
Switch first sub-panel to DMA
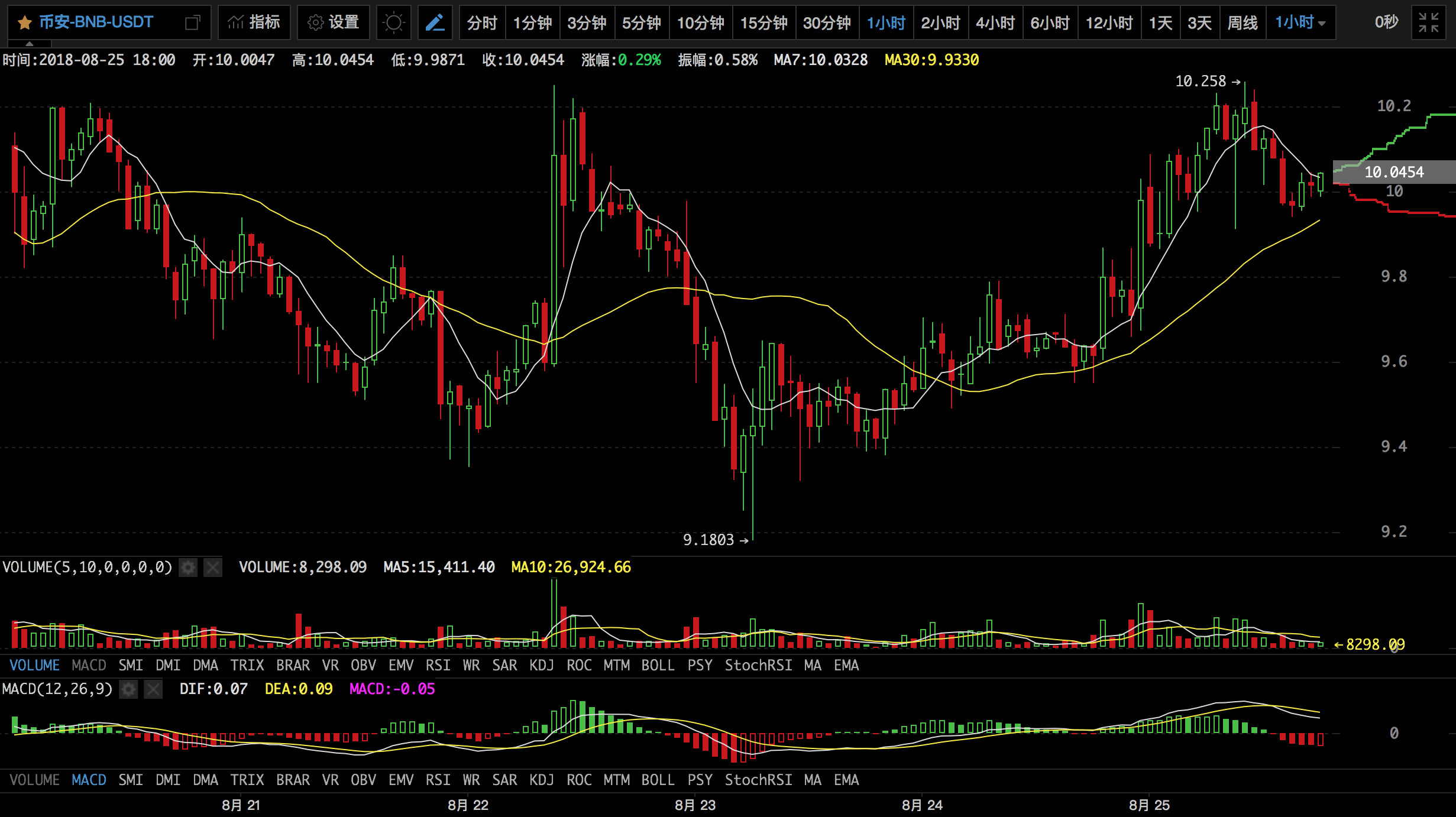point(205,666)
